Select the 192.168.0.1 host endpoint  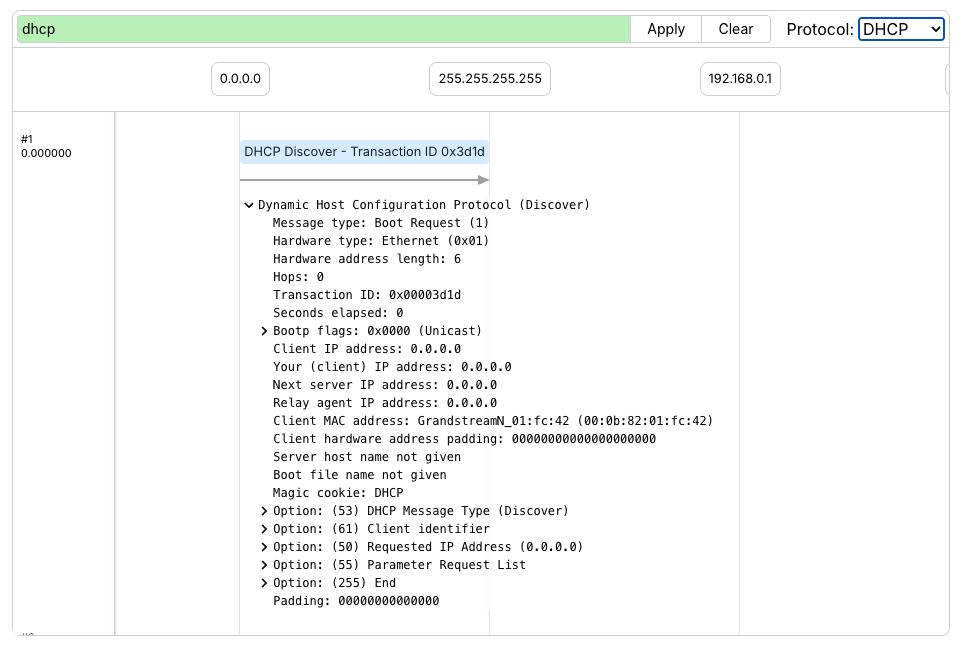click(x=740, y=78)
